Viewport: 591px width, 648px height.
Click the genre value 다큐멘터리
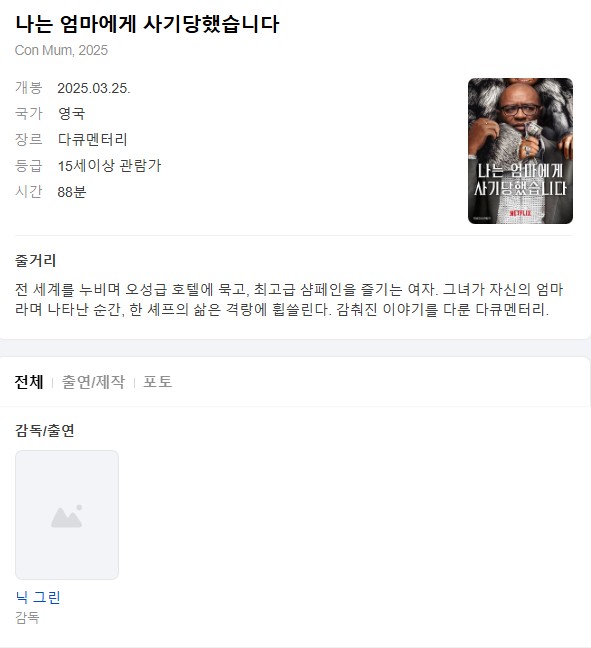coord(92,139)
